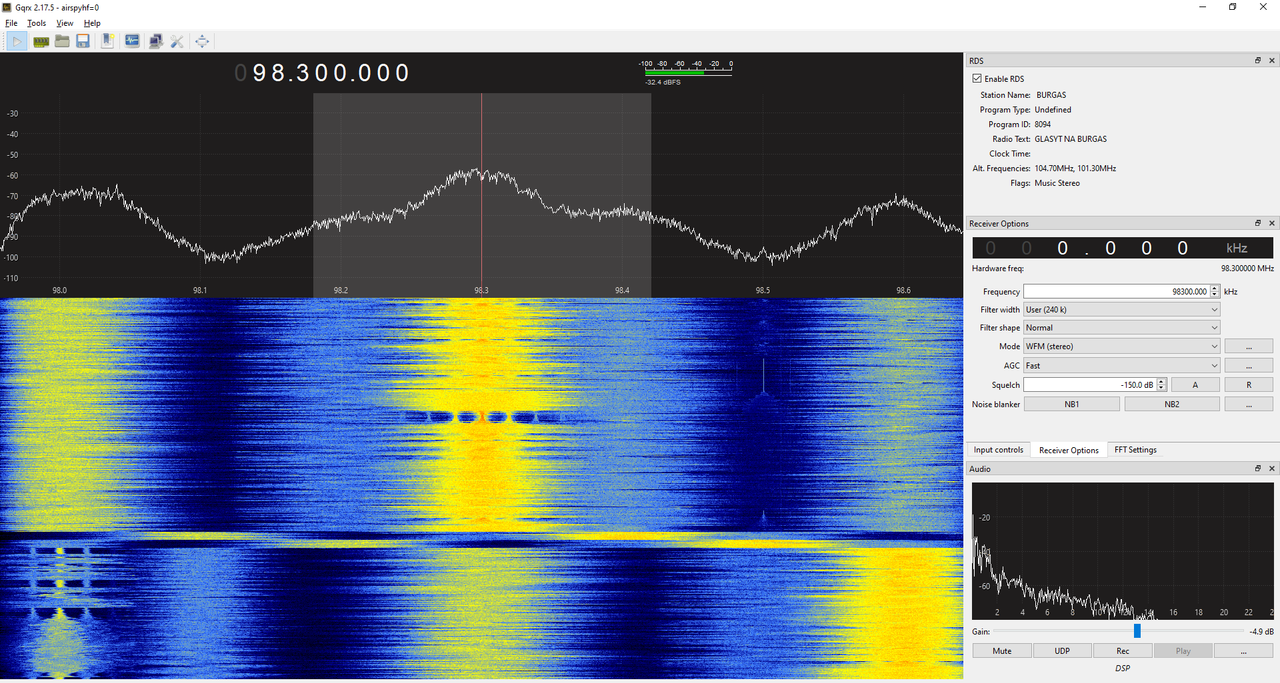This screenshot has width=1280, height=683.
Task: Click the 98.1 label on frequency axis
Action: [x=200, y=291]
